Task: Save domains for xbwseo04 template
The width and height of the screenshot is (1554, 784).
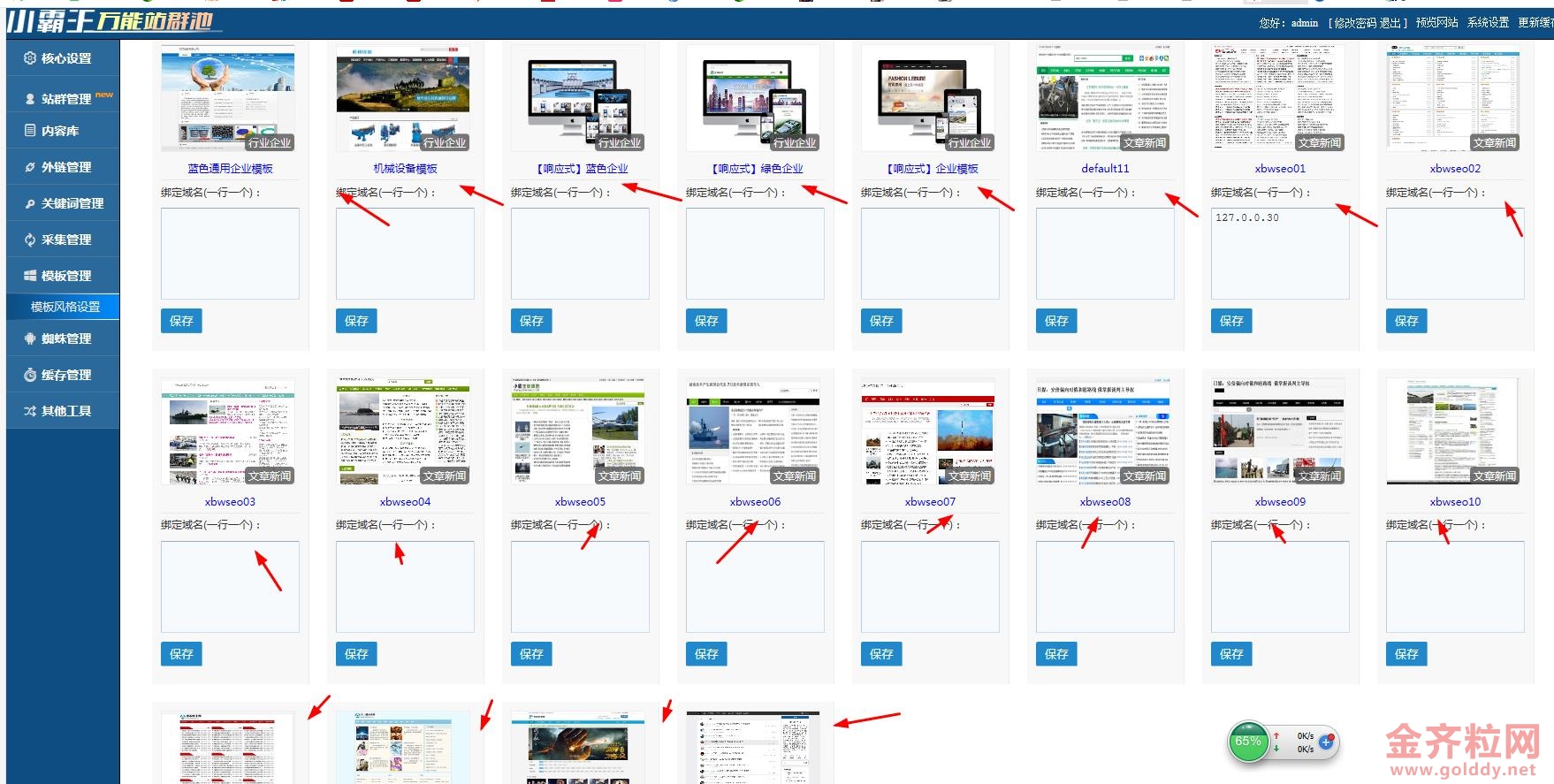Action: [x=356, y=654]
